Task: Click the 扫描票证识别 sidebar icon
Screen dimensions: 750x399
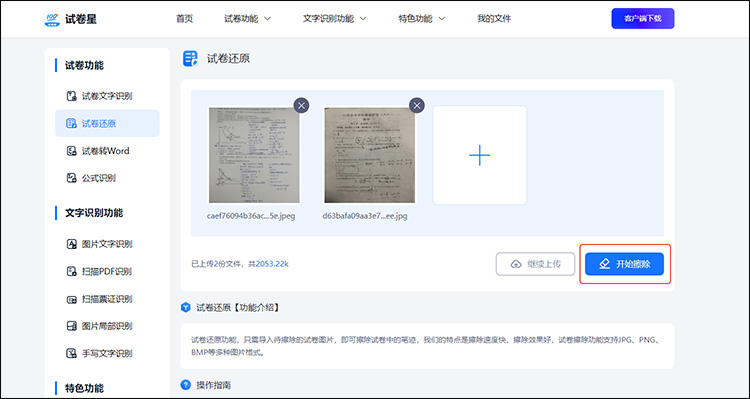Action: coord(71,299)
